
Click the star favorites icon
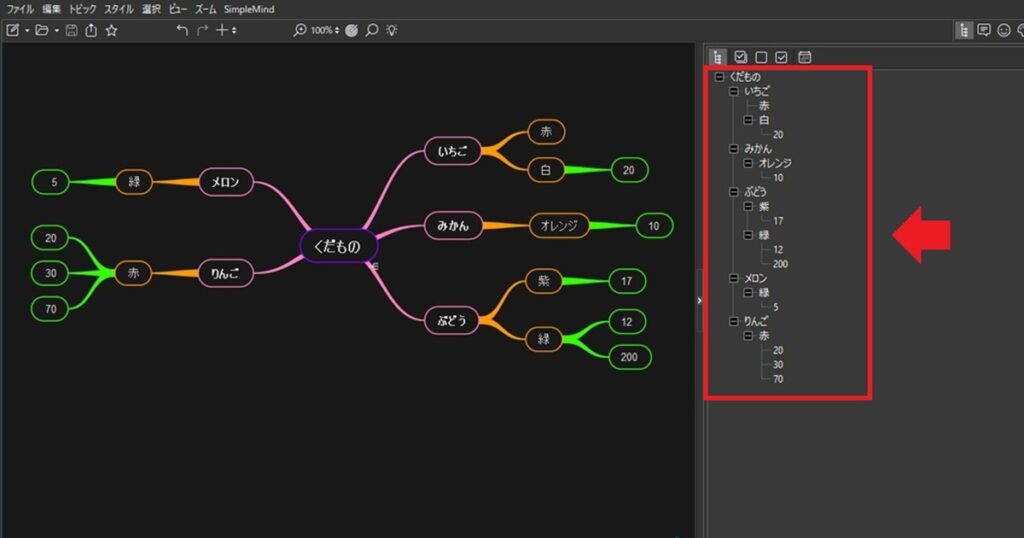[x=112, y=30]
